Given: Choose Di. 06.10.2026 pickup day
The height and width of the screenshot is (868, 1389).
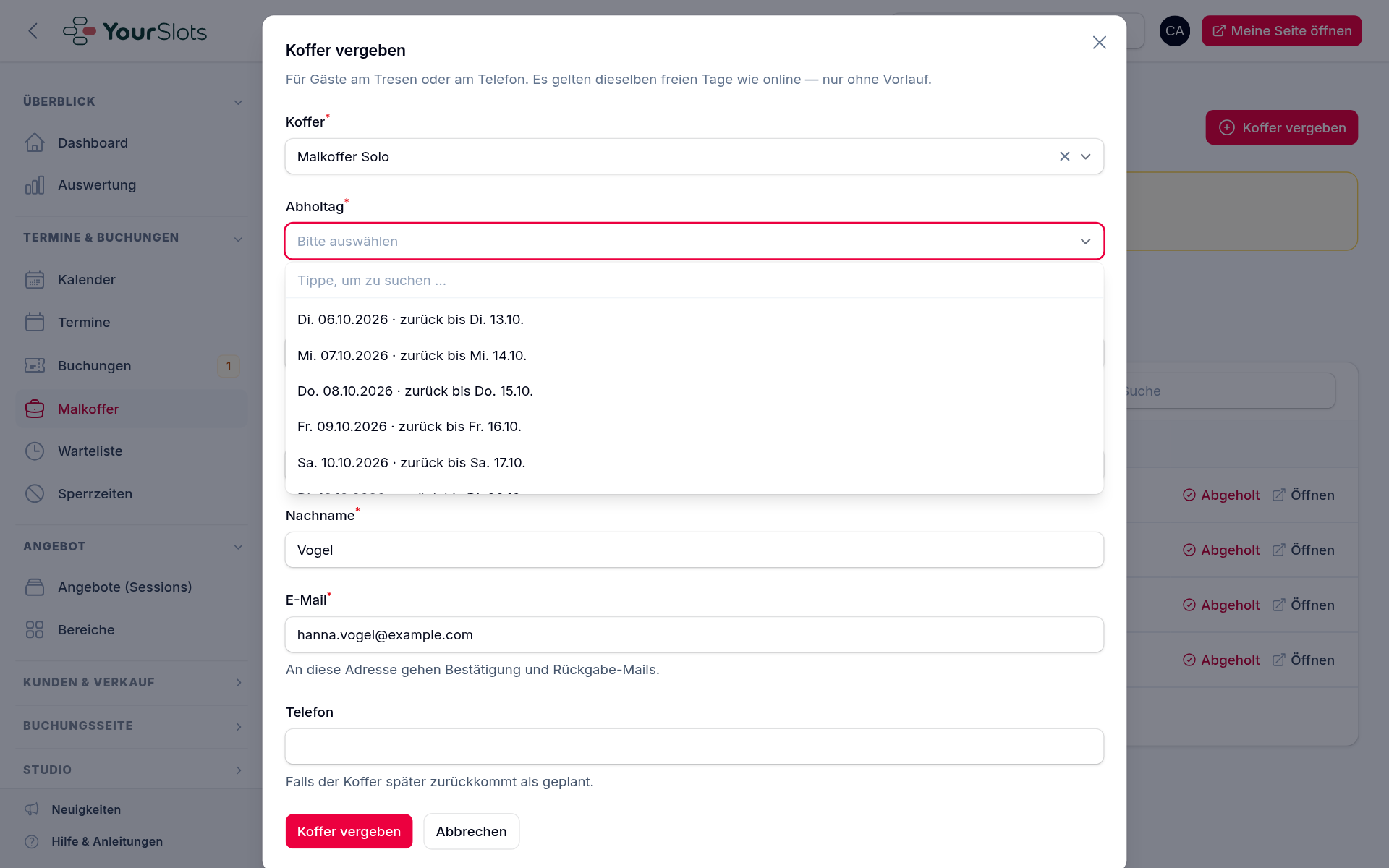Looking at the screenshot, I should pos(694,320).
